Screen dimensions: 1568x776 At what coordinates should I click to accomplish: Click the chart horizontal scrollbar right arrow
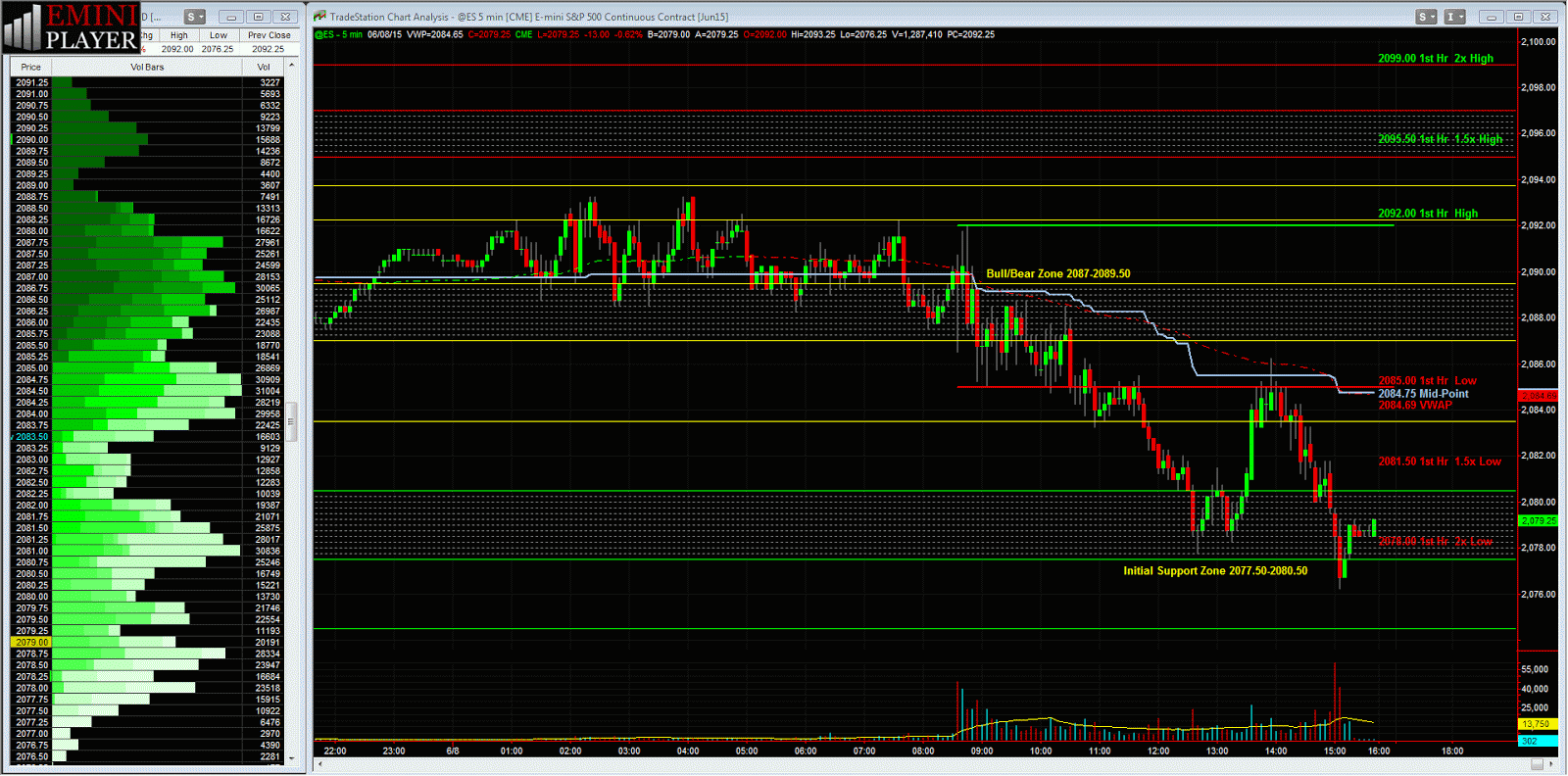pos(1552,764)
